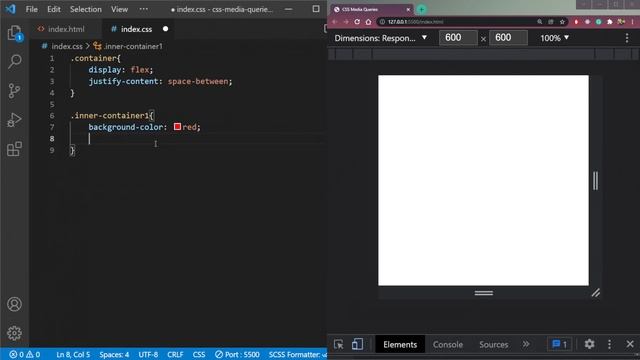Click the bottom-edge viewport resize handle
The width and height of the screenshot is (640, 360).
484,293
